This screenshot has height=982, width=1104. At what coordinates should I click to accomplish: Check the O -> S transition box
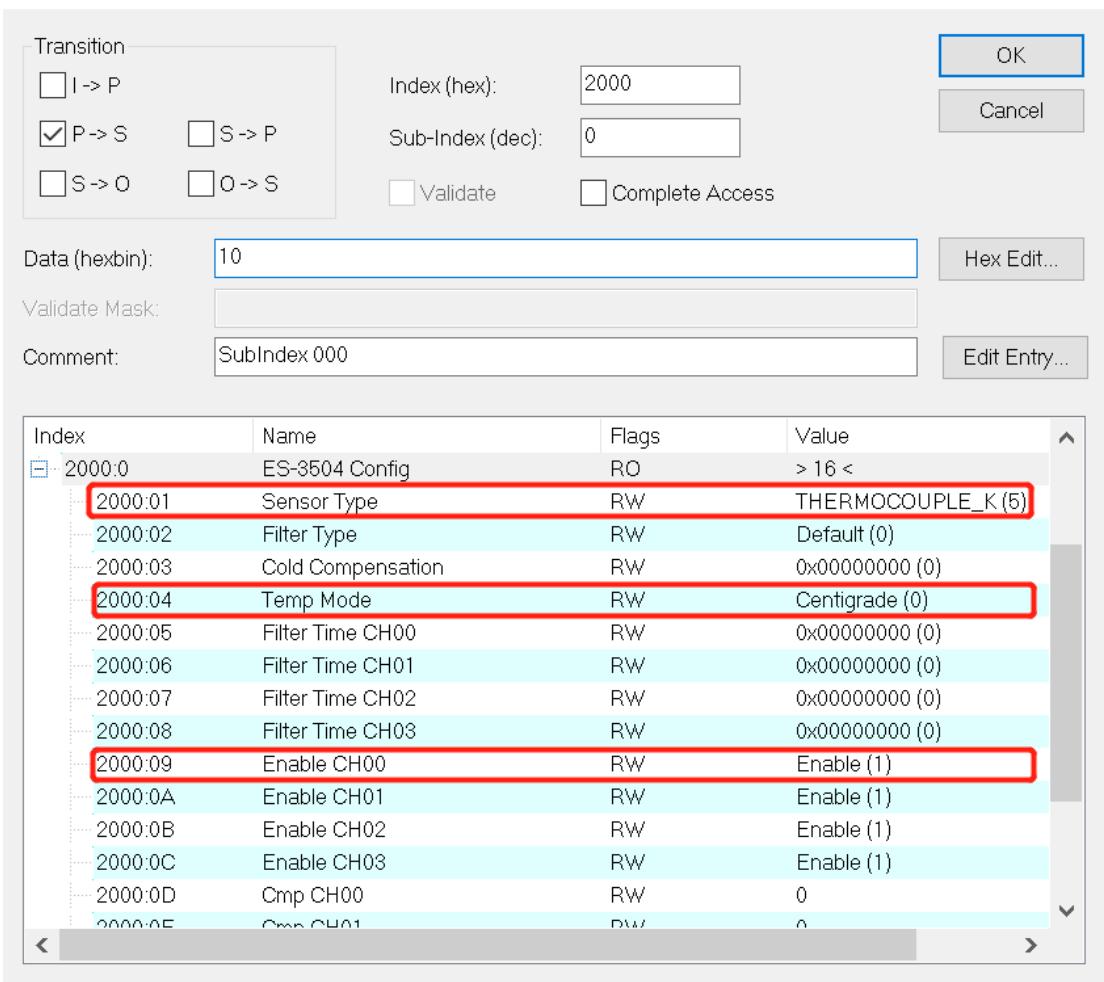[201, 184]
